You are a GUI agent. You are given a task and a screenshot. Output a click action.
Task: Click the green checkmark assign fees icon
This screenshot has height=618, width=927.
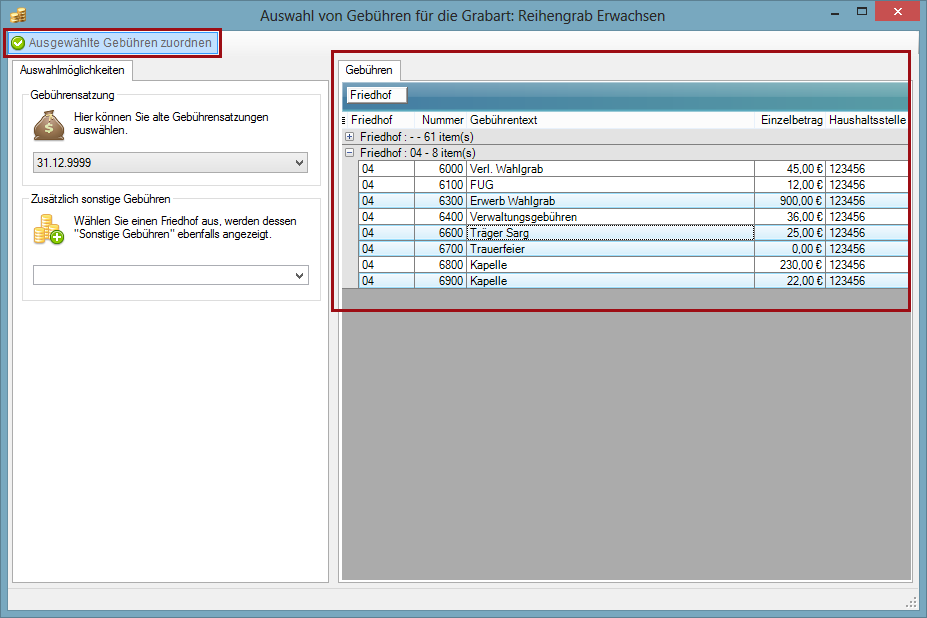(18, 43)
